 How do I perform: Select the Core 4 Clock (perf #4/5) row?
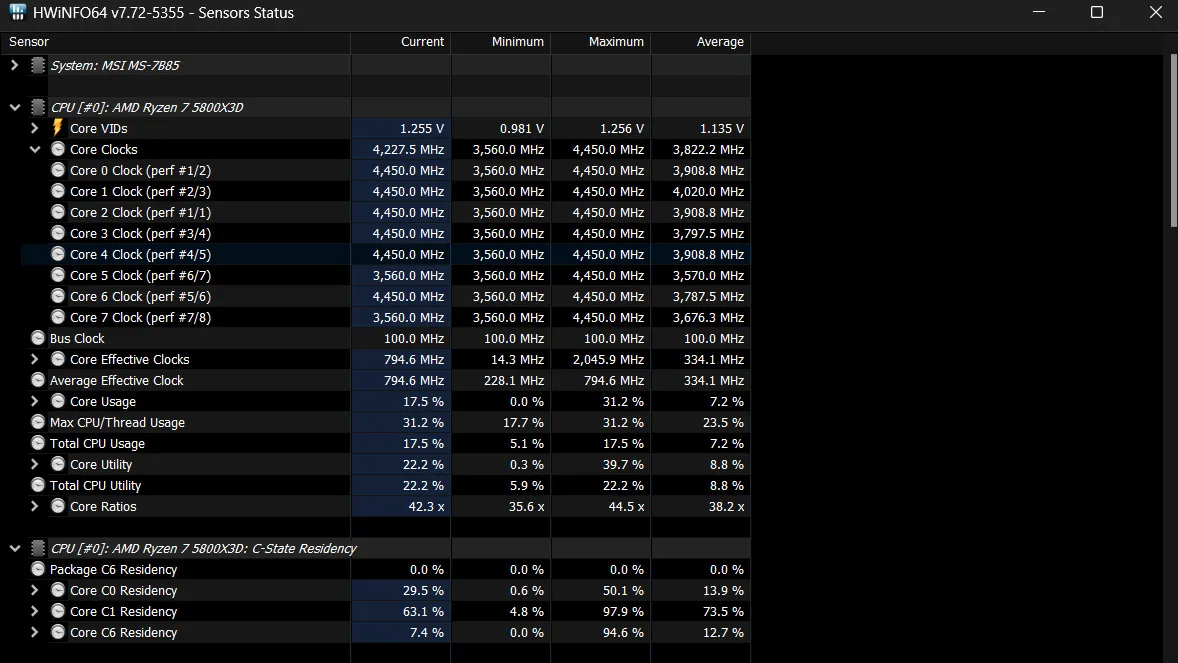click(140, 254)
